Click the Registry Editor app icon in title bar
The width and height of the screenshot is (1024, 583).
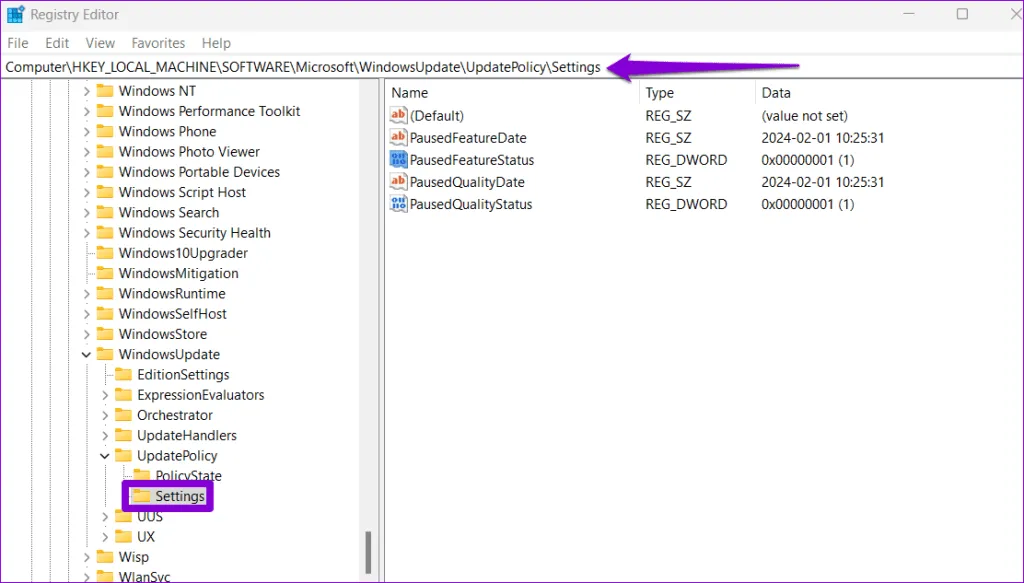(16, 15)
